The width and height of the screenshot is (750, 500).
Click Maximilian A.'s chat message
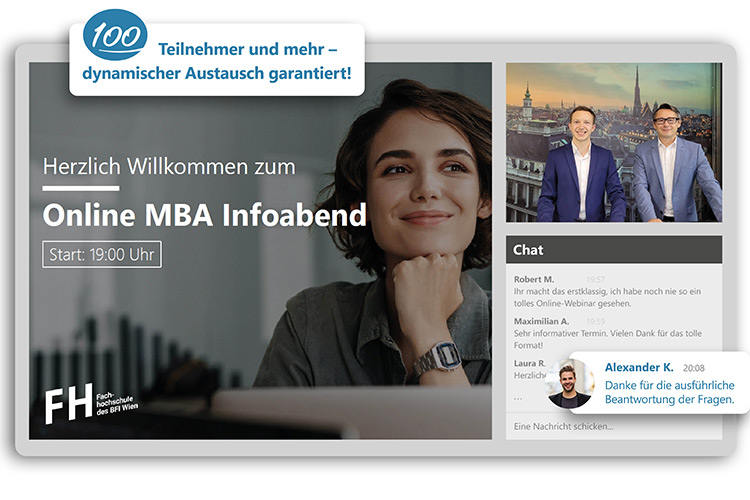pyautogui.click(x=608, y=339)
